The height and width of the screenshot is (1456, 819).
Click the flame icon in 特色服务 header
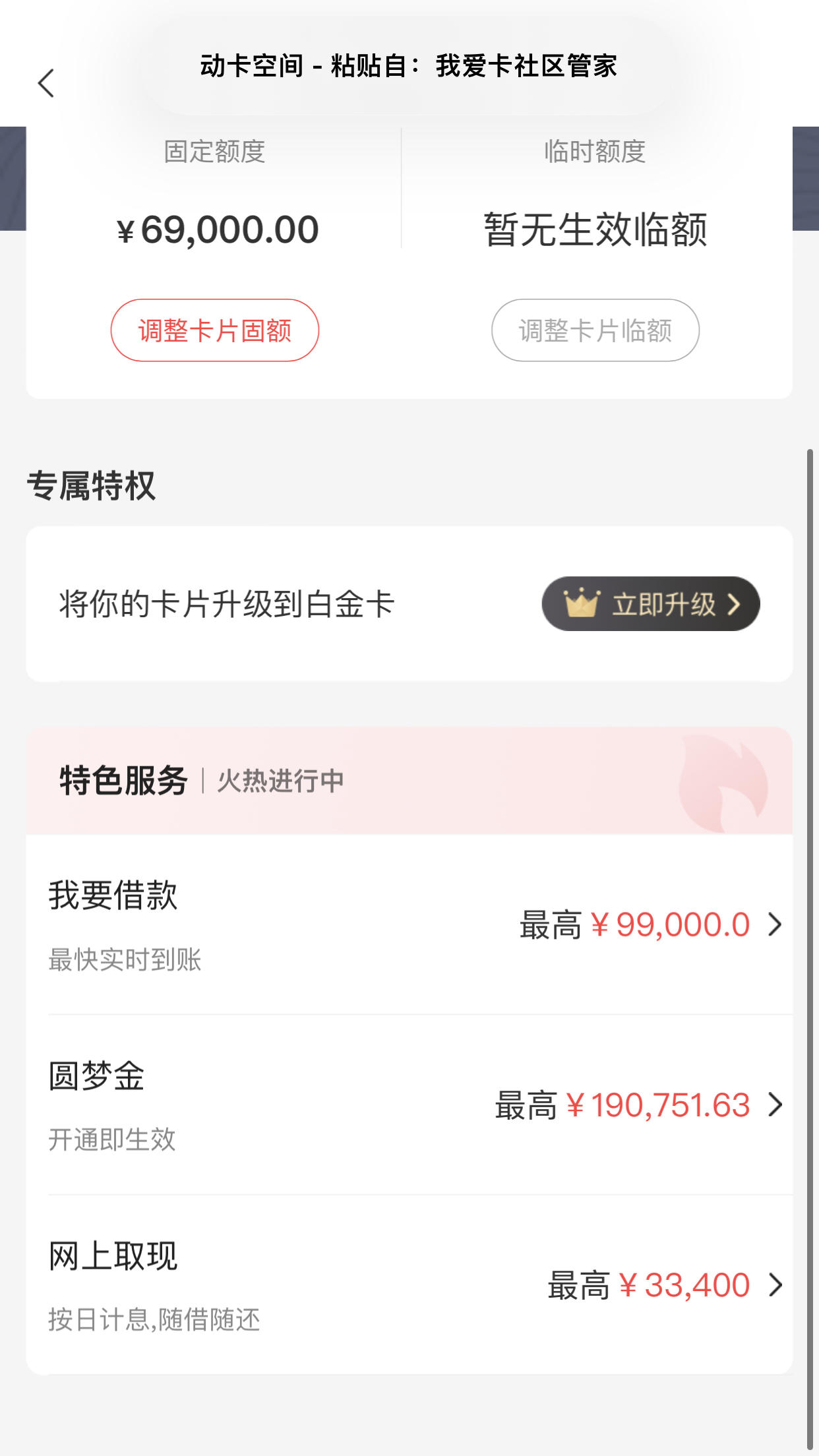coord(723,783)
